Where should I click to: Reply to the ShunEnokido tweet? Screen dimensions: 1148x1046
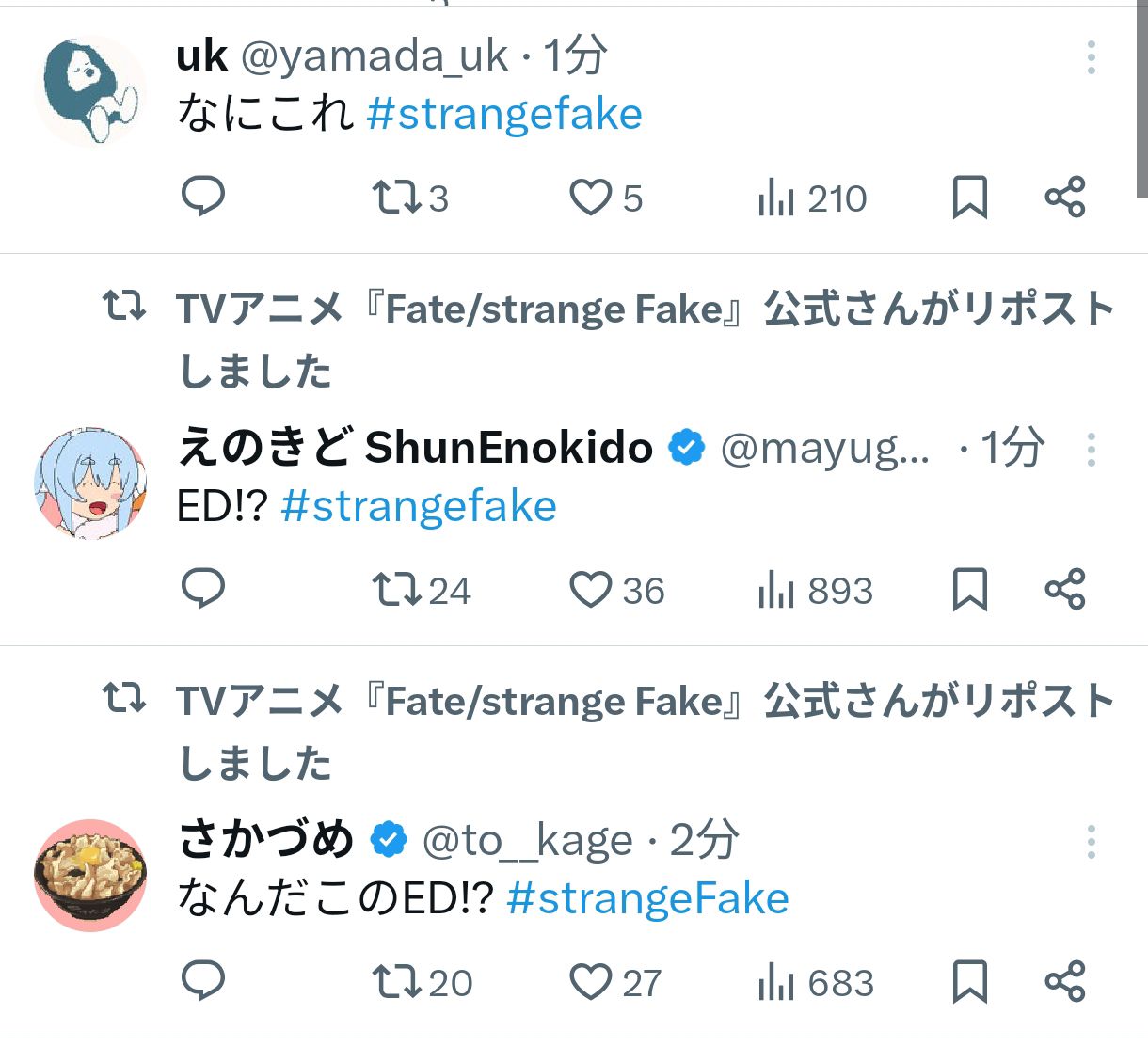point(202,589)
